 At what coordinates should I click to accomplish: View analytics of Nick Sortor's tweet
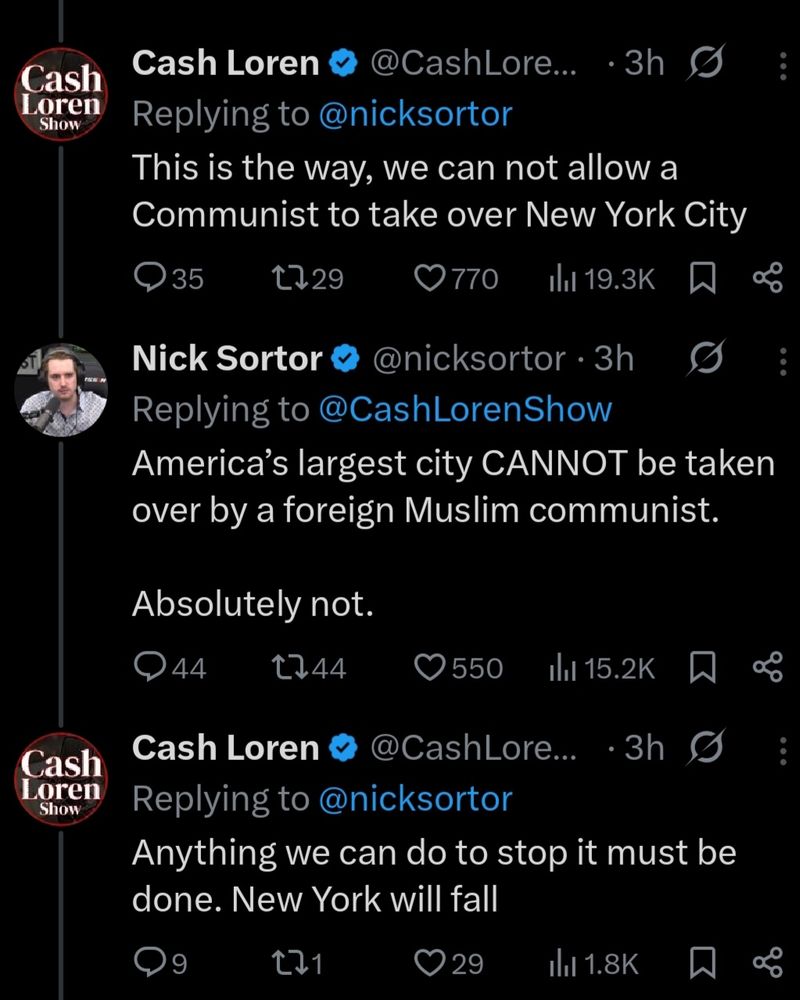(x=558, y=666)
